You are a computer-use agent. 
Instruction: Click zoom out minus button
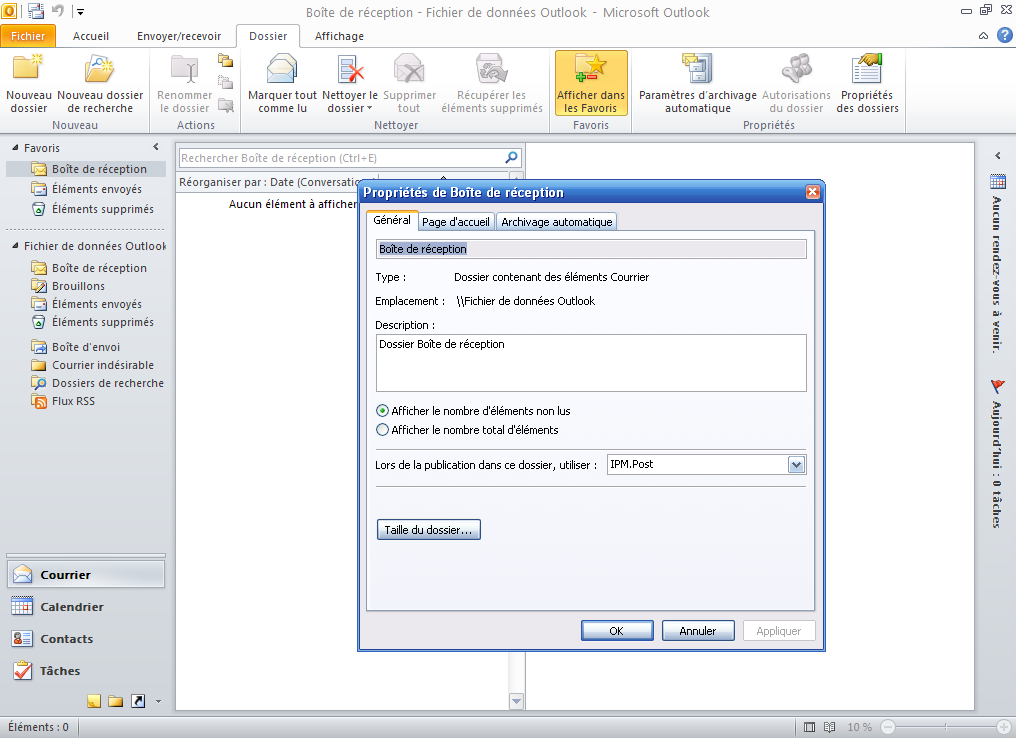pos(888,727)
